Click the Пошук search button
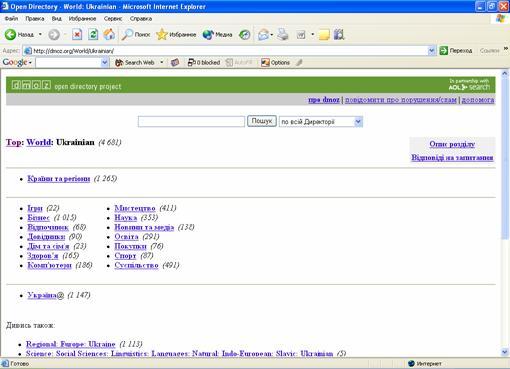The width and height of the screenshot is (510, 369). pyautogui.click(x=262, y=121)
